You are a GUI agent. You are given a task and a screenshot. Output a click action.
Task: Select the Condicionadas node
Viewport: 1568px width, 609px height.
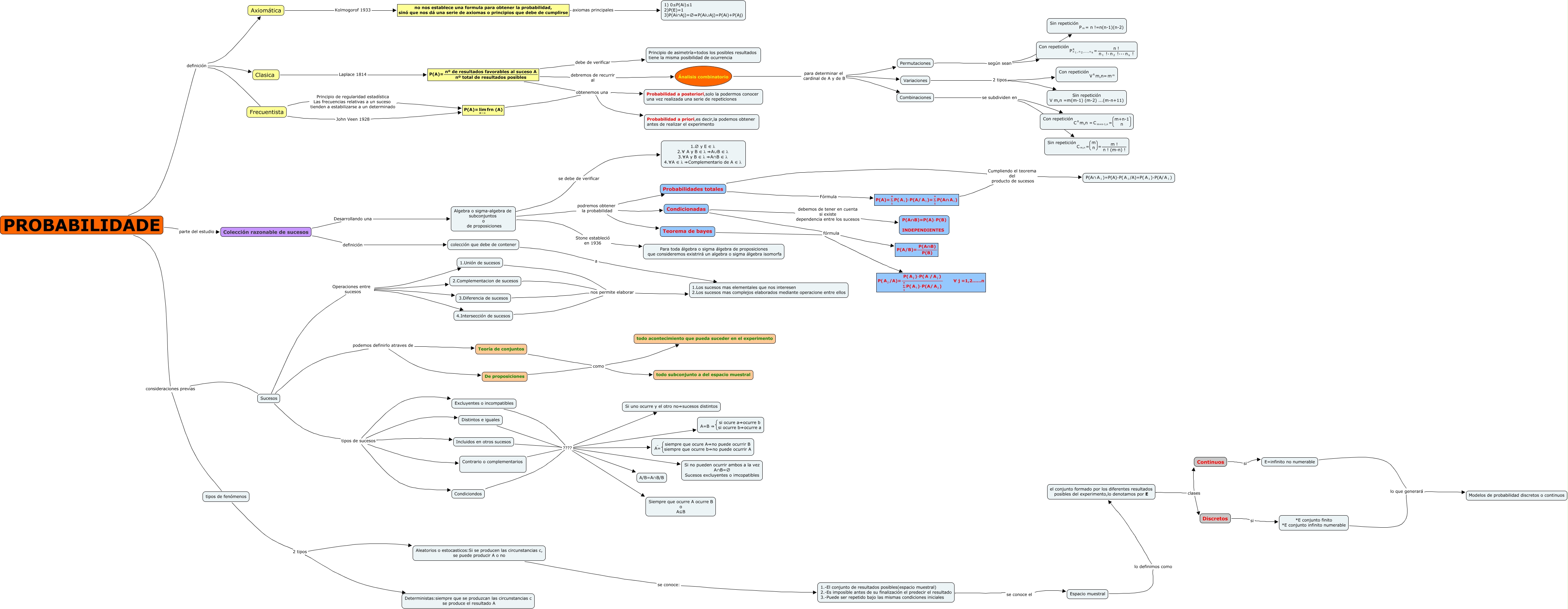686,209
